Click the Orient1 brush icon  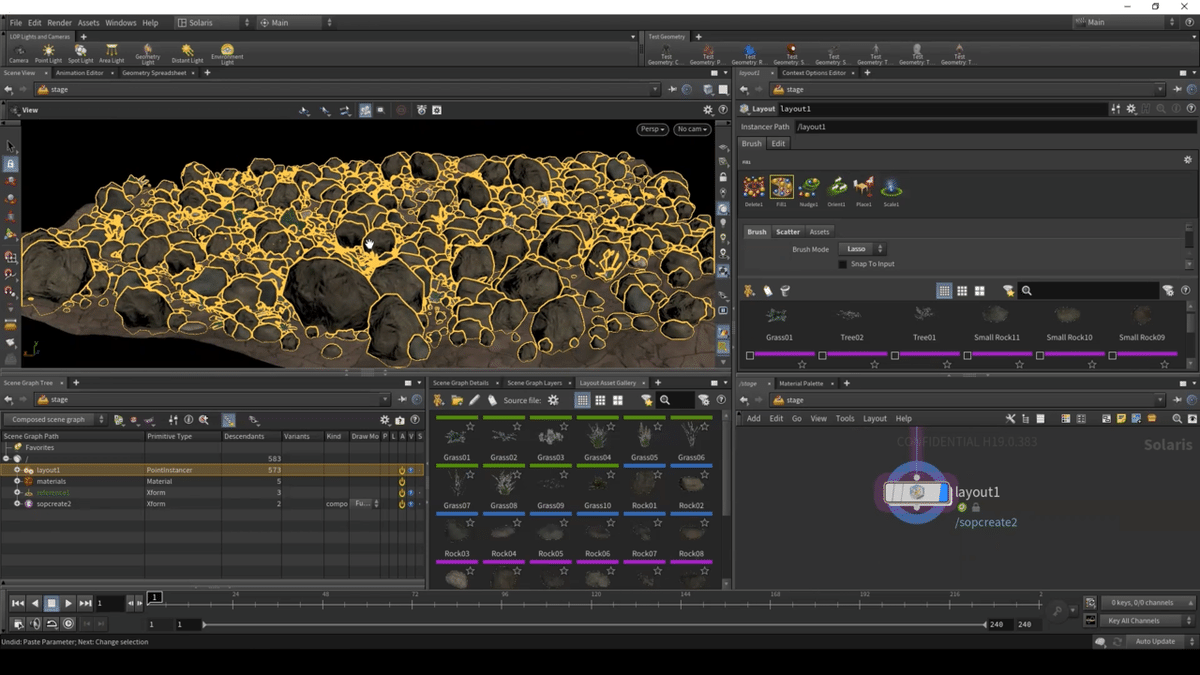coord(837,187)
